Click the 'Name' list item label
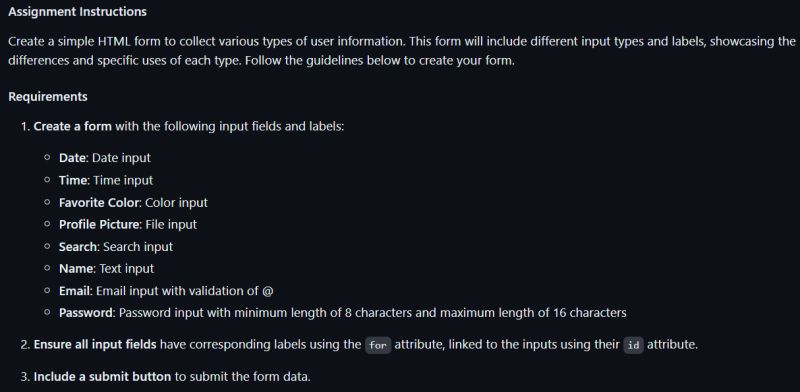The width and height of the screenshot is (800, 392). [x=76, y=268]
